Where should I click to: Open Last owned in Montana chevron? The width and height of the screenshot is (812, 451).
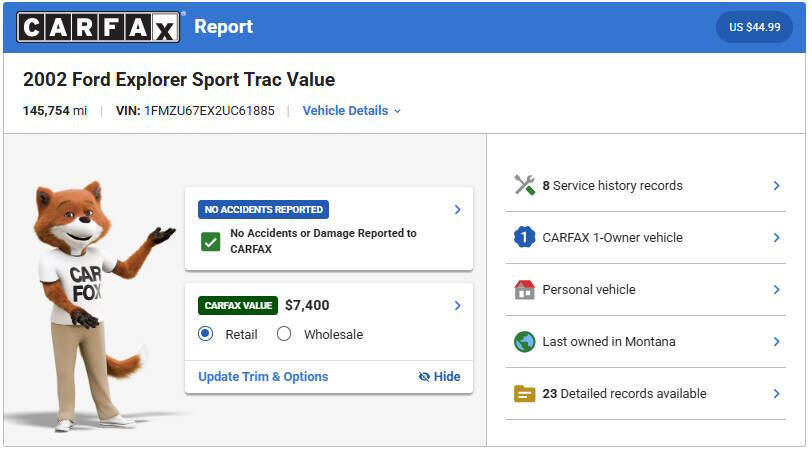pos(777,341)
